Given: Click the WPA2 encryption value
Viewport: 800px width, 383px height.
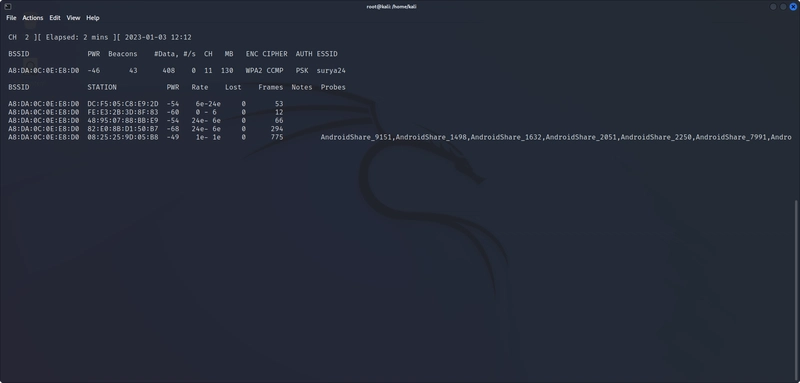Looking at the screenshot, I should pos(254,70).
